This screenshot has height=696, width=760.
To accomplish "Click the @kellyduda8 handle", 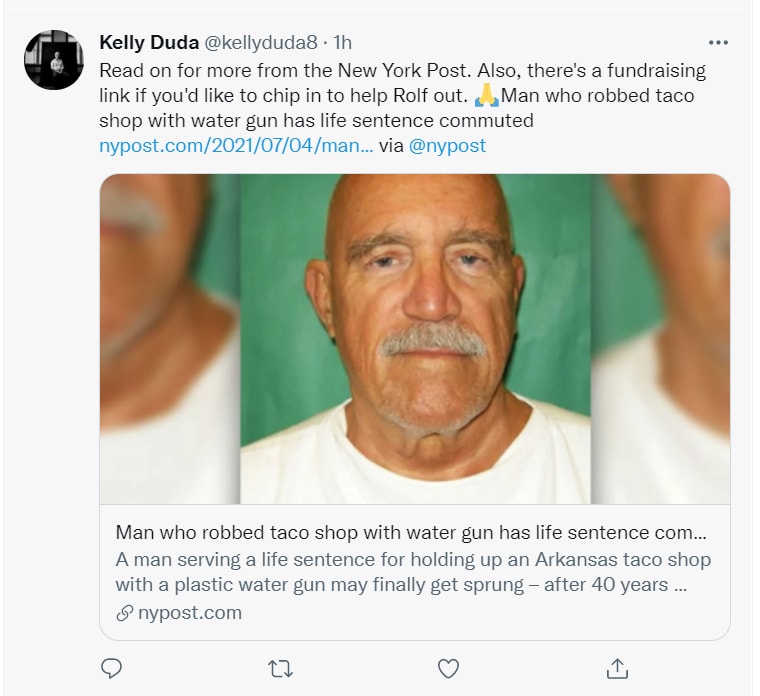I will click(261, 43).
